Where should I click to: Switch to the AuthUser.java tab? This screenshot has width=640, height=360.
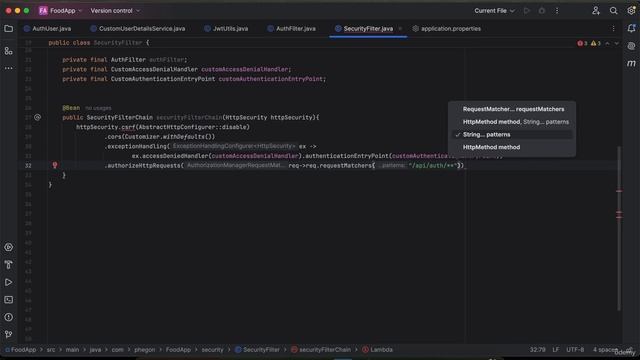(x=47, y=29)
